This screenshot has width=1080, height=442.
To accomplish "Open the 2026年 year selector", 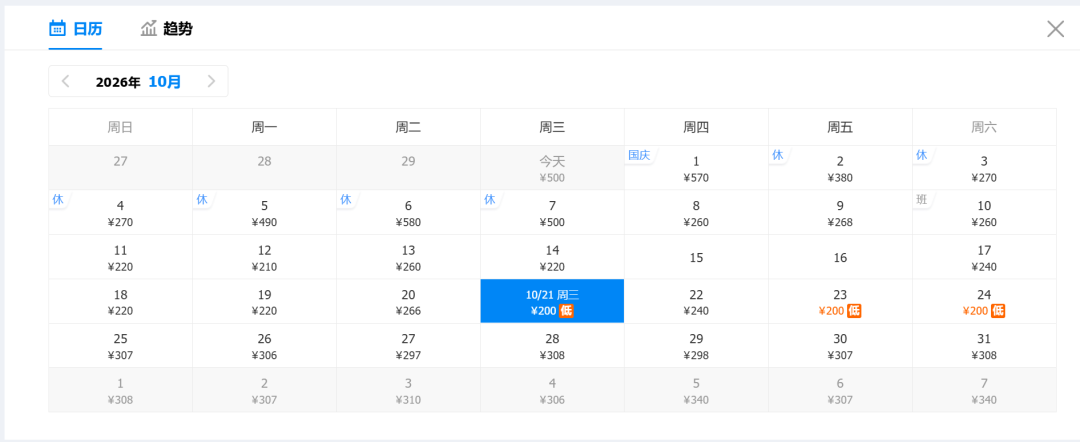I will coord(118,82).
